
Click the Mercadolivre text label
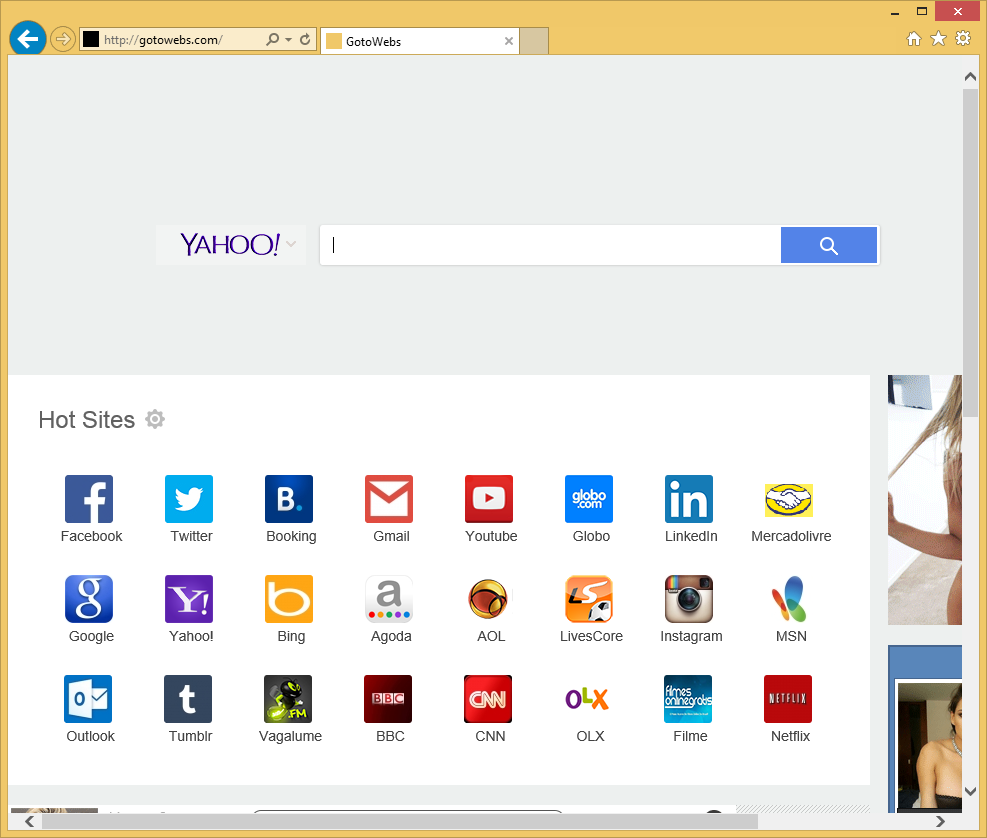tap(791, 536)
